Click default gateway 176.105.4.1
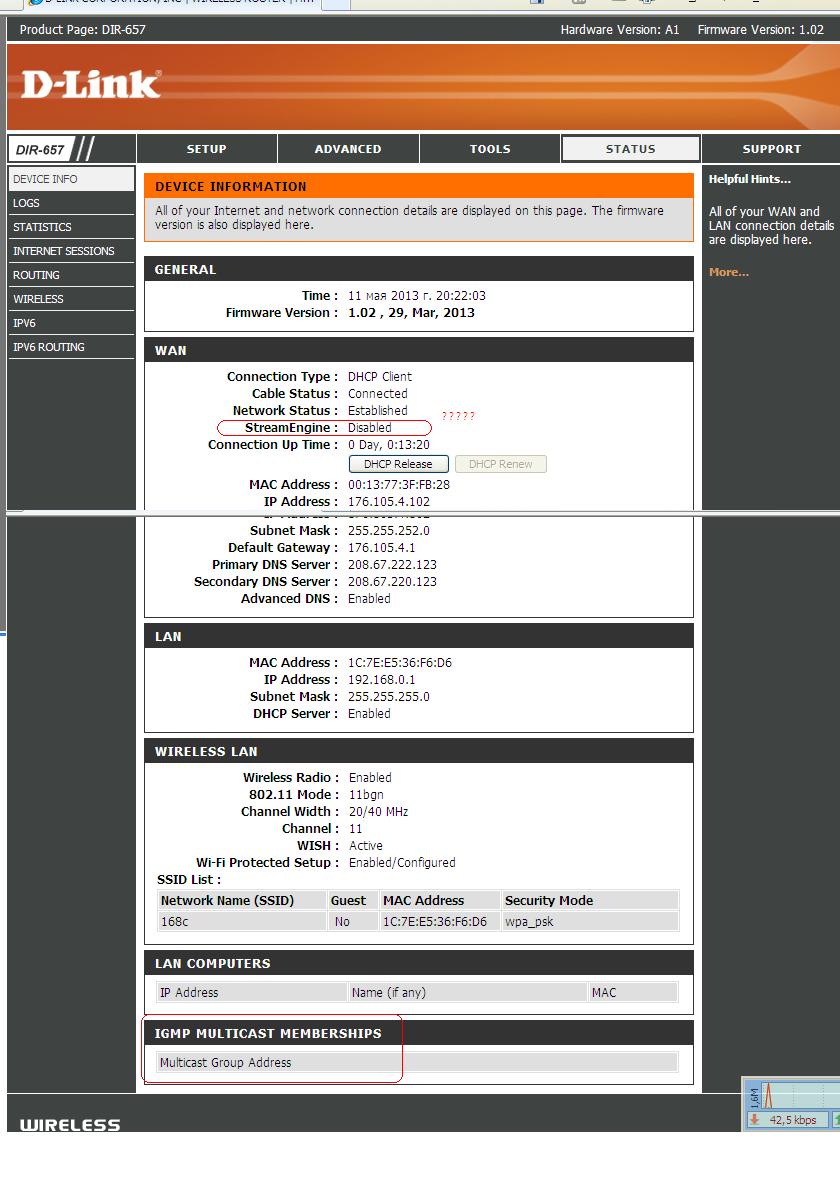 click(x=381, y=548)
